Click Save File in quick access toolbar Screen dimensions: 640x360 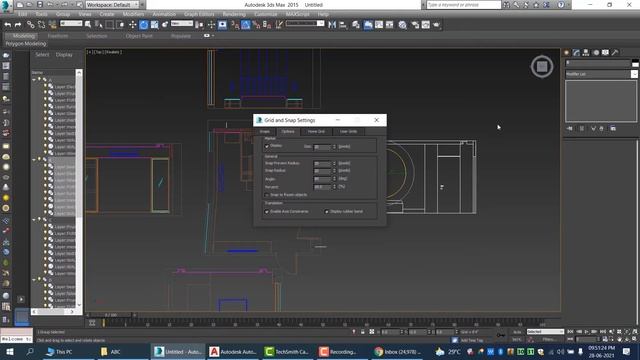(40, 4)
